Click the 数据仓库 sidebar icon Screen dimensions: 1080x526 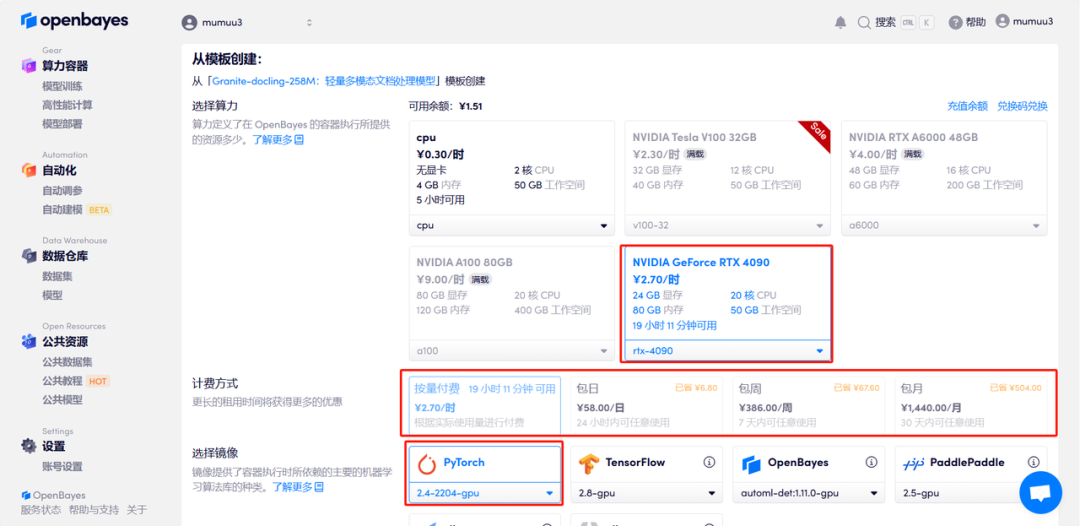(28, 256)
